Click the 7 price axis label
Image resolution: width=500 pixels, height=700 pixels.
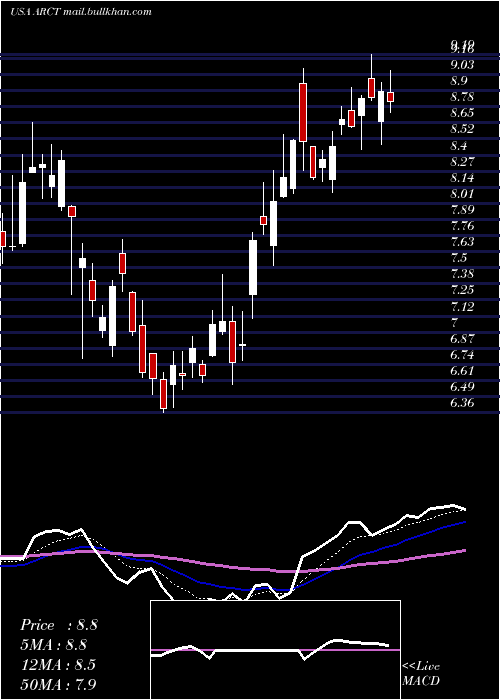click(x=454, y=323)
